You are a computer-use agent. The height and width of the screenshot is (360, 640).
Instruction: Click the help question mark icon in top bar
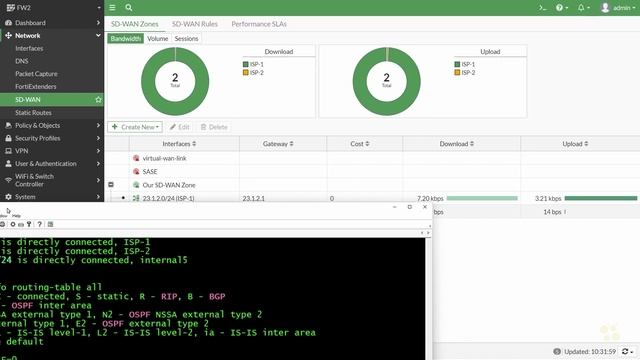pos(559,8)
